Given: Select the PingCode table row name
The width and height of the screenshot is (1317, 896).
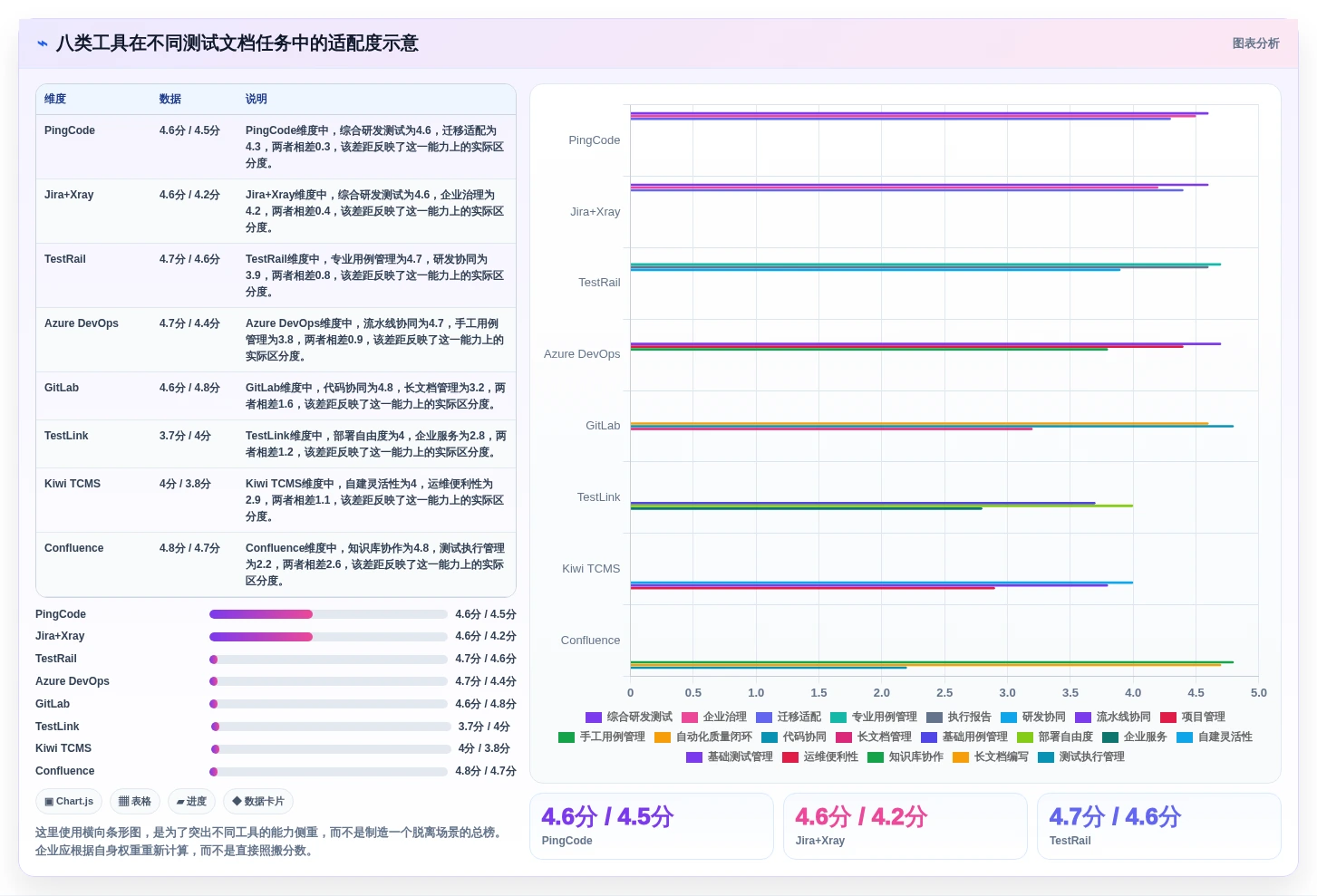Looking at the screenshot, I should coord(70,130).
